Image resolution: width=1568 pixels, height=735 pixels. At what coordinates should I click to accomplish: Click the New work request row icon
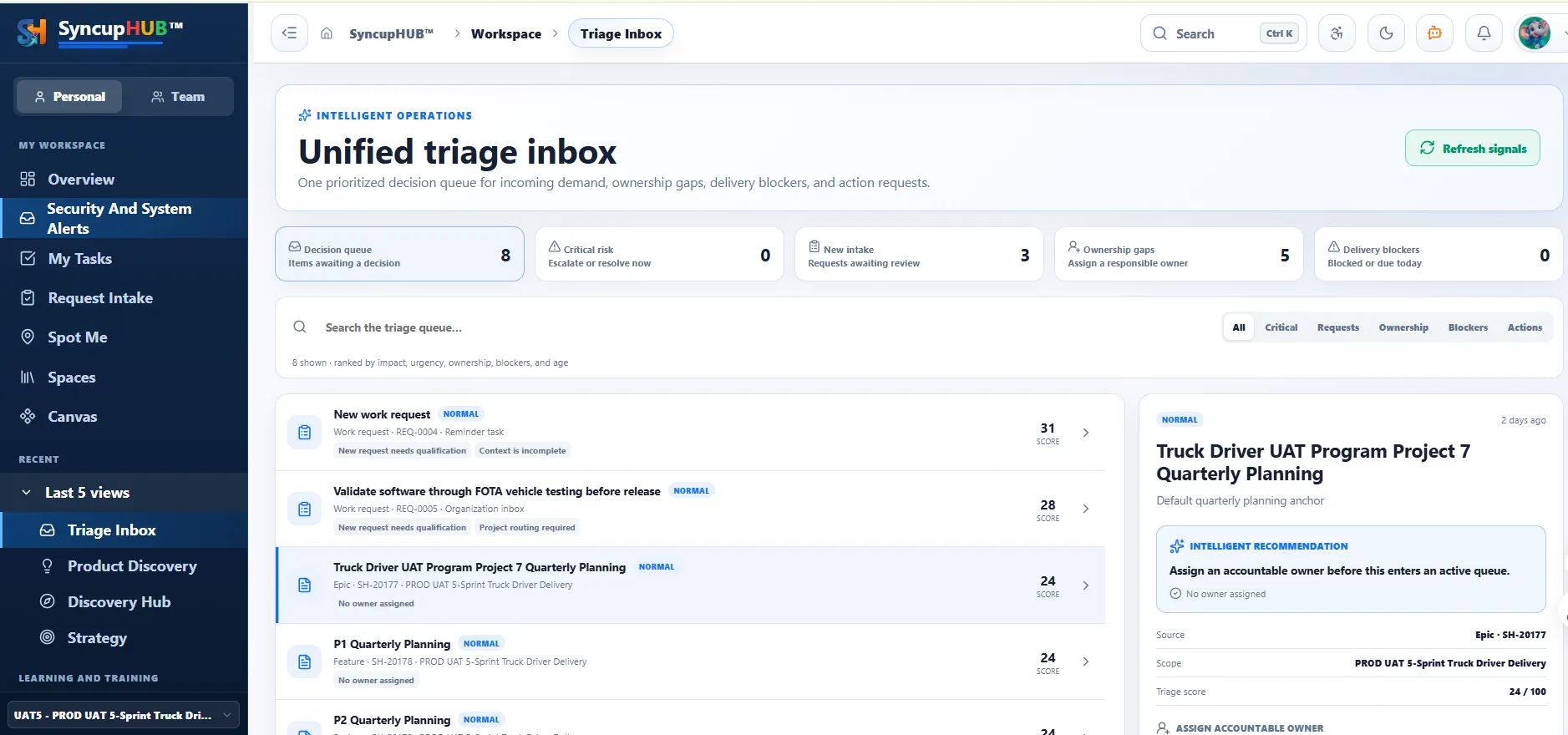pyautogui.click(x=304, y=432)
